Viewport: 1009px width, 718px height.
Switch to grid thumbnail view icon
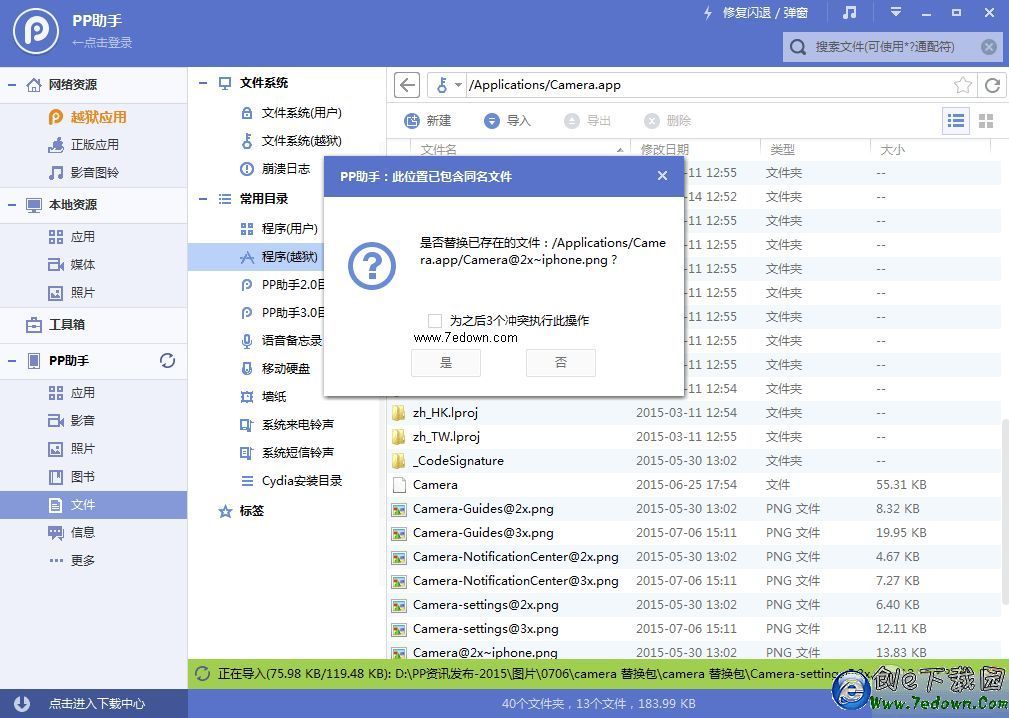click(x=986, y=121)
